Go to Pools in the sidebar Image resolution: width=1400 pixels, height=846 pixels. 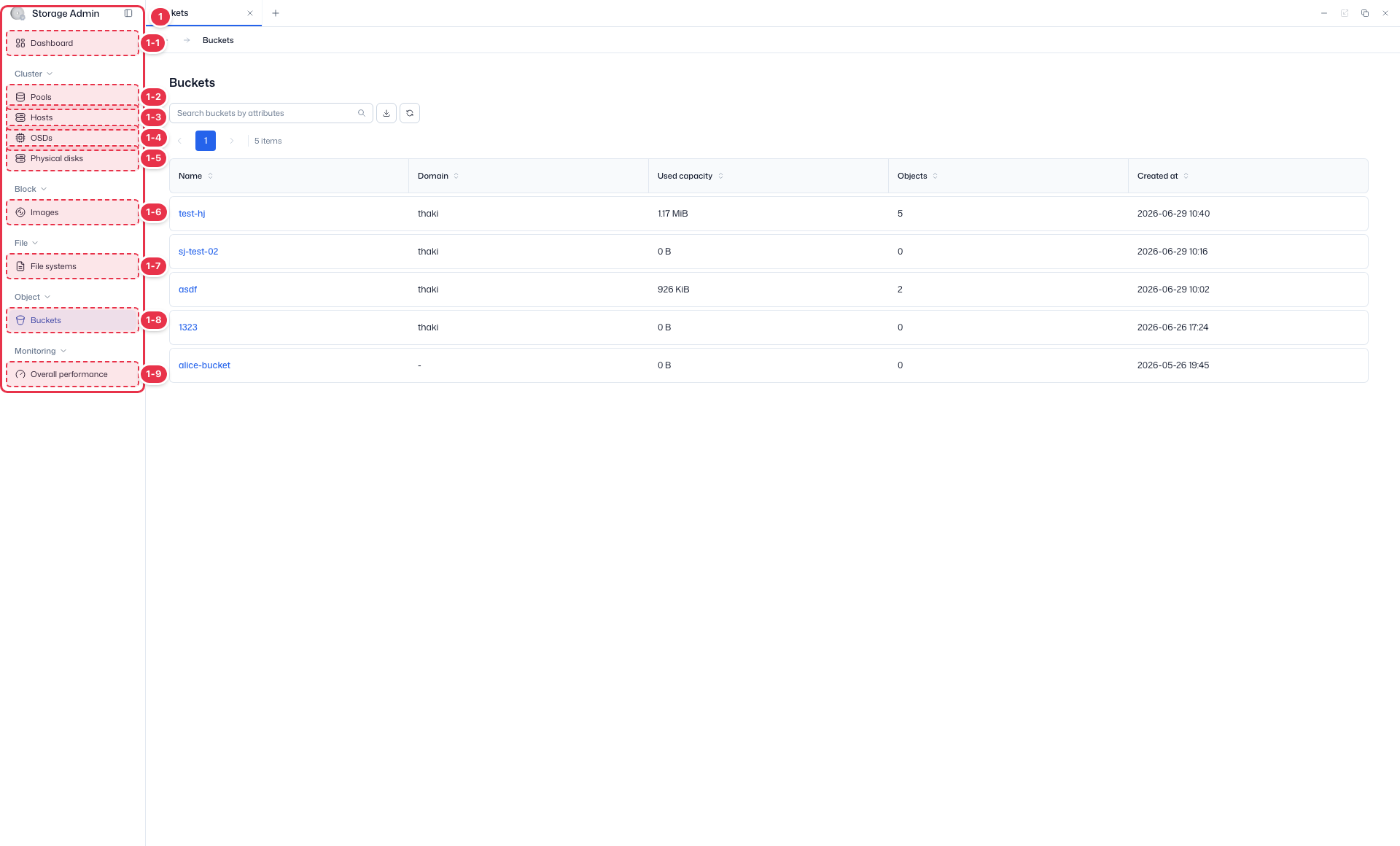coord(72,97)
